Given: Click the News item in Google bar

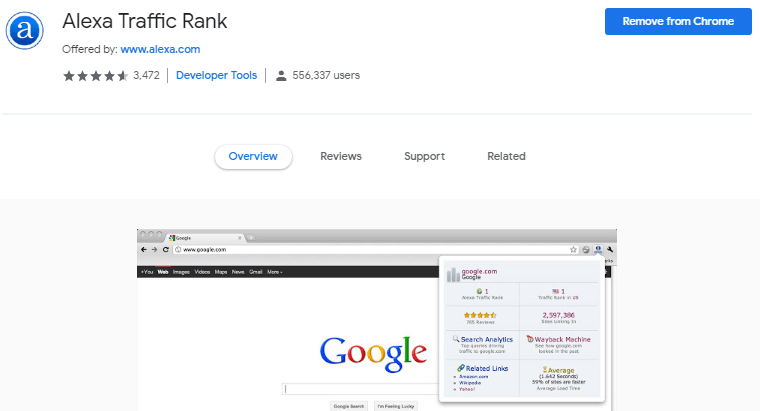Looking at the screenshot, I should pos(238,272).
